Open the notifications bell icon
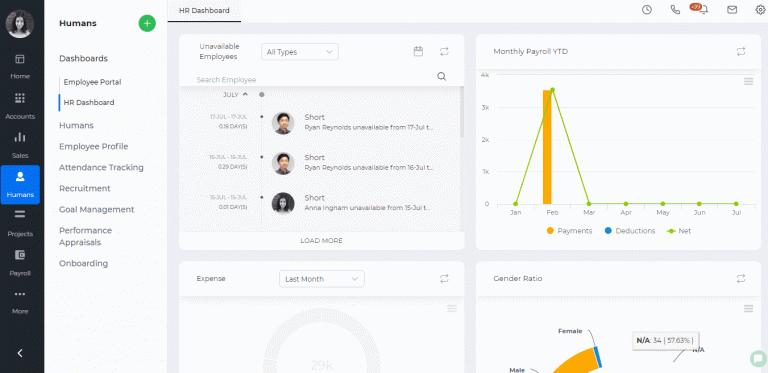Screen dimensions: 768x373 [x=704, y=10]
